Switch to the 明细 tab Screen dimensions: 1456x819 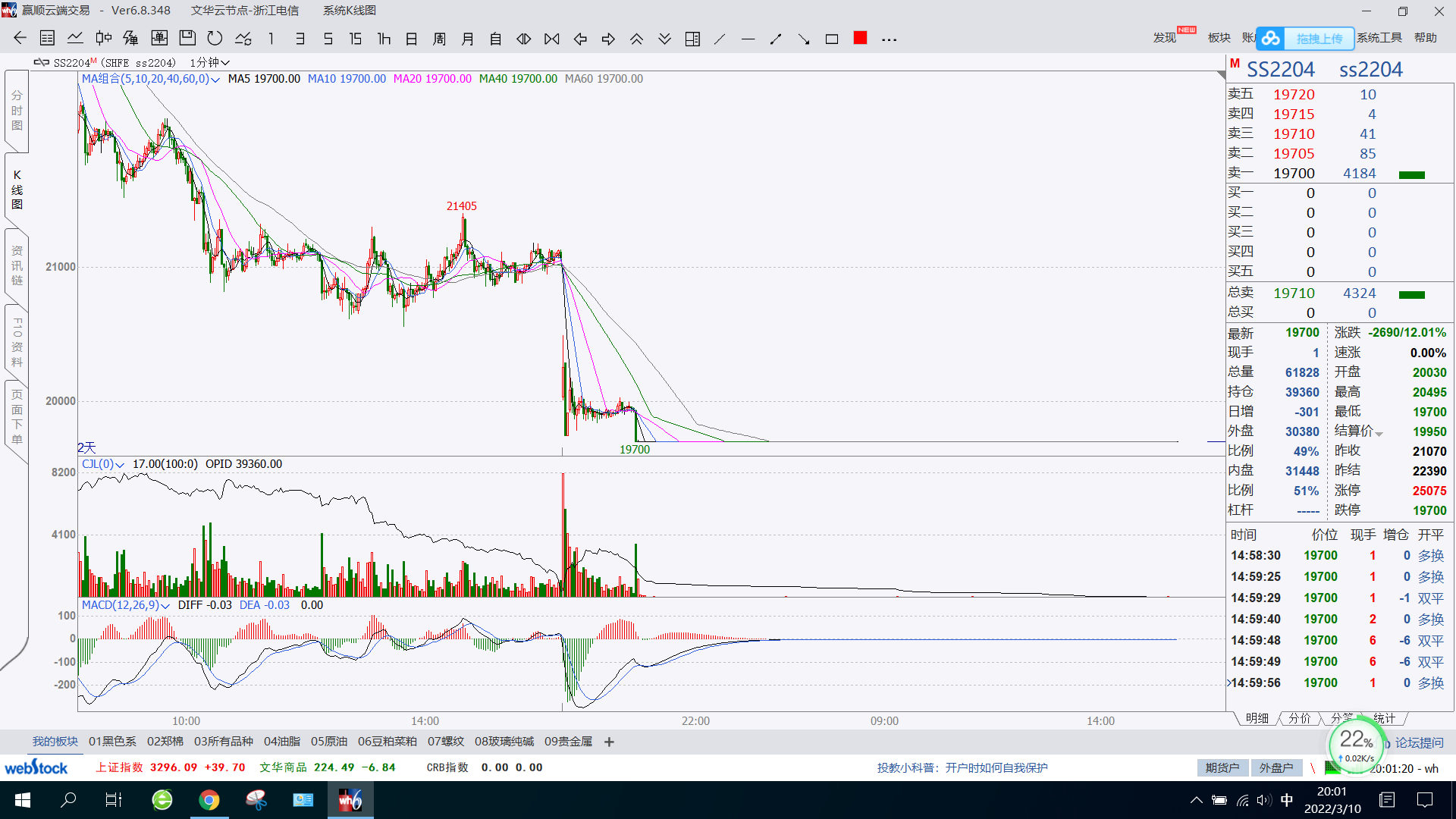(1257, 718)
